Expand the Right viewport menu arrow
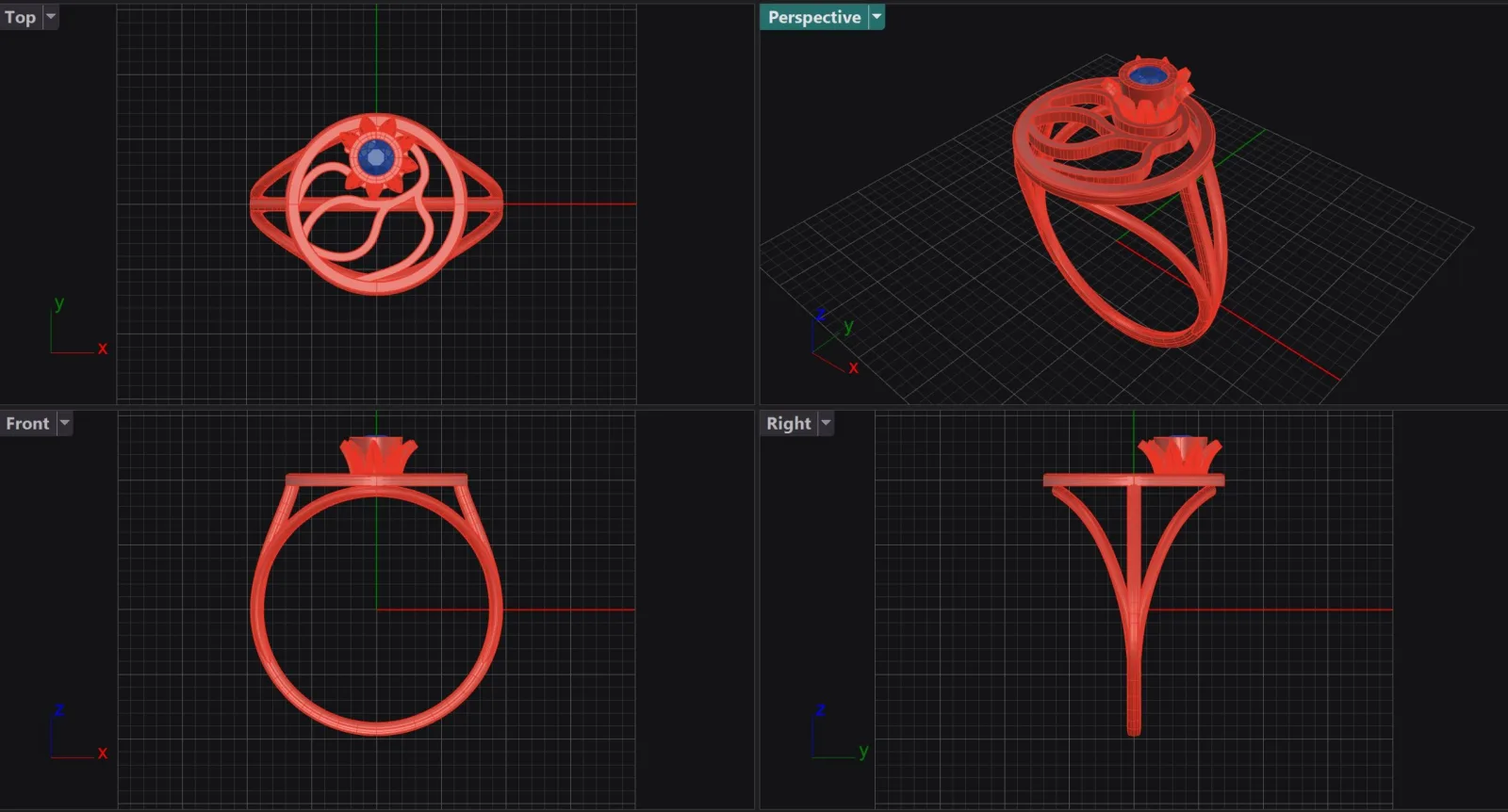Image resolution: width=1508 pixels, height=812 pixels. [826, 424]
